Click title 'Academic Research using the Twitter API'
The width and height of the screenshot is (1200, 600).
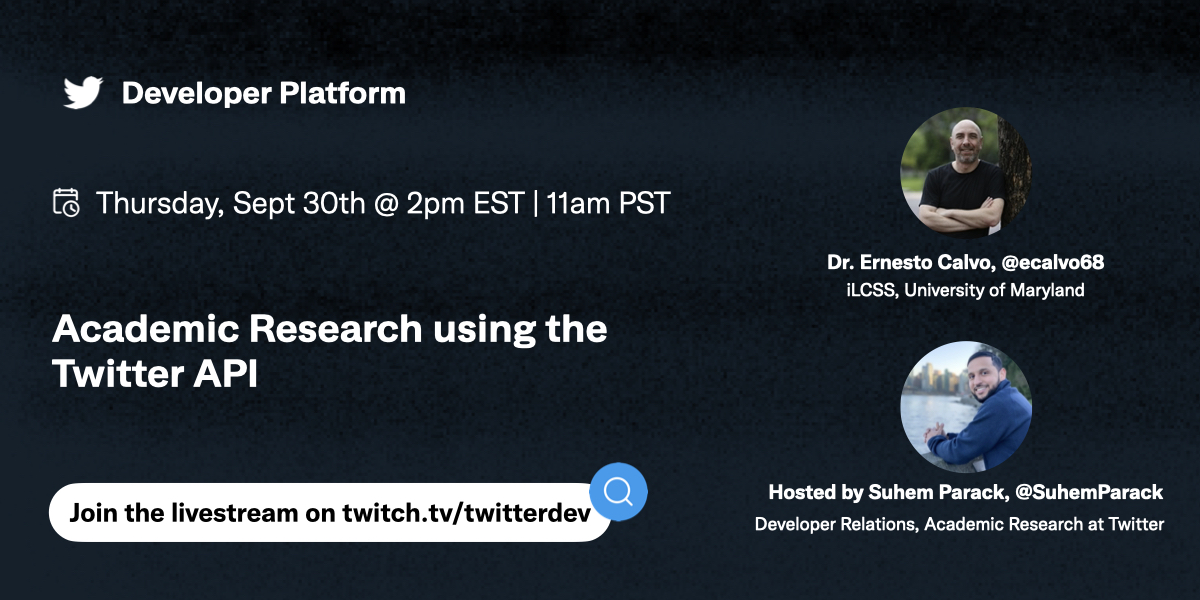pos(330,351)
